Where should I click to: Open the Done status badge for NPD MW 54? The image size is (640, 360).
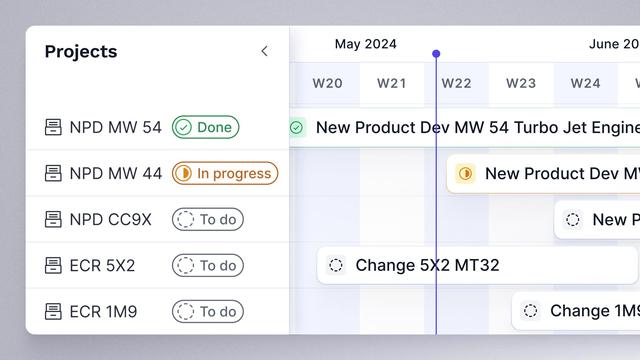[205, 127]
